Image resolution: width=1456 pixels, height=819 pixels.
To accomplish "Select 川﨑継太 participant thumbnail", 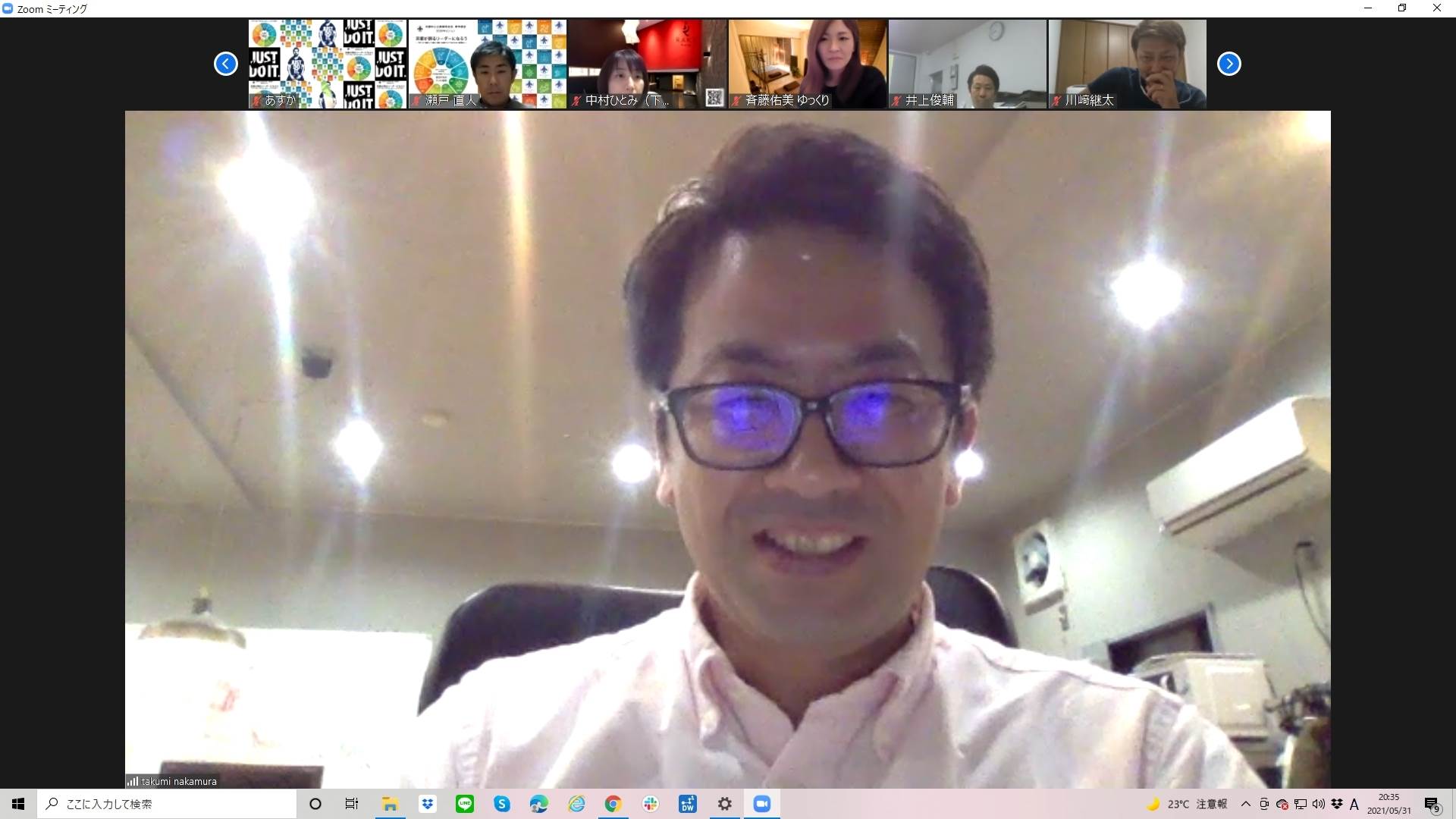I will click(x=1128, y=64).
